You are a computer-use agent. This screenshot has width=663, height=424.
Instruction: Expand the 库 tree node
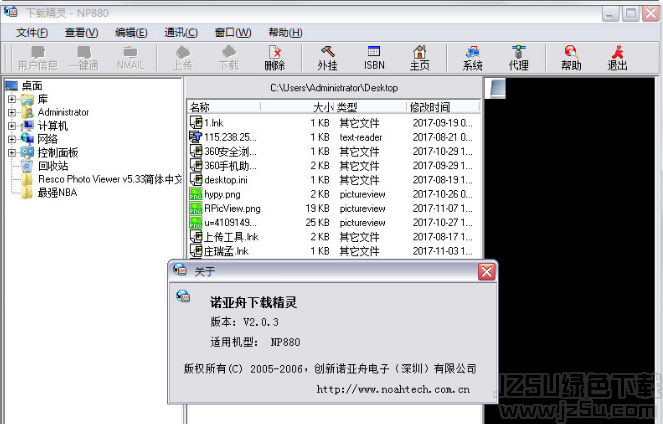click(x=12, y=99)
